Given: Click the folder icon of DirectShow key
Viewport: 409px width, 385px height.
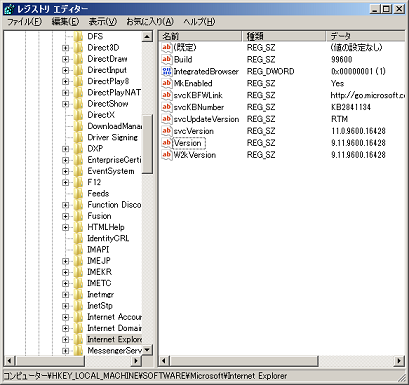Looking at the screenshot, I should click(x=78, y=104).
